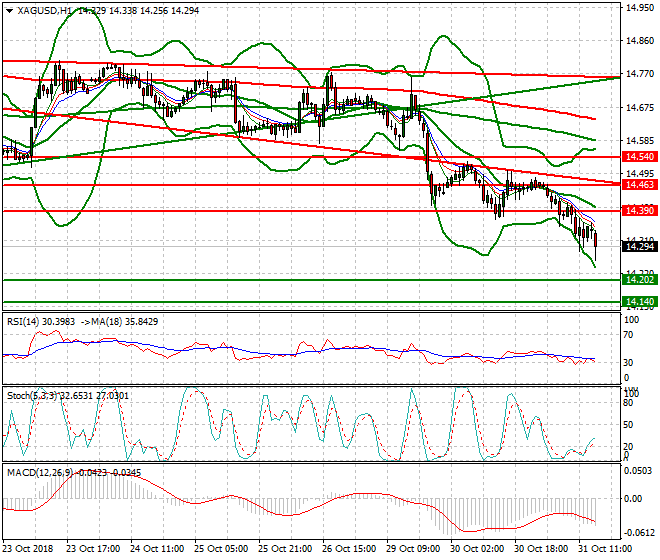Click the XAGUSD,H1 chart title
This screenshot has width=660, height=560.
click(45, 10)
